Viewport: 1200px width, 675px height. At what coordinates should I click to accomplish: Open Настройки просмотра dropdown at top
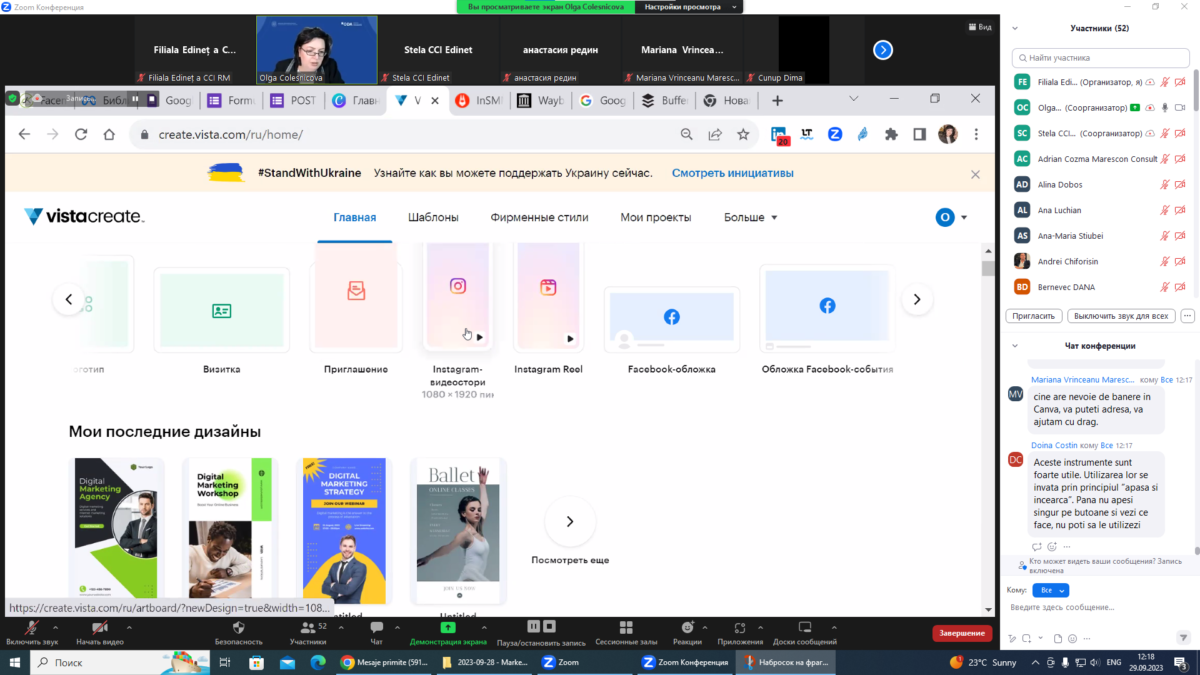click(690, 7)
